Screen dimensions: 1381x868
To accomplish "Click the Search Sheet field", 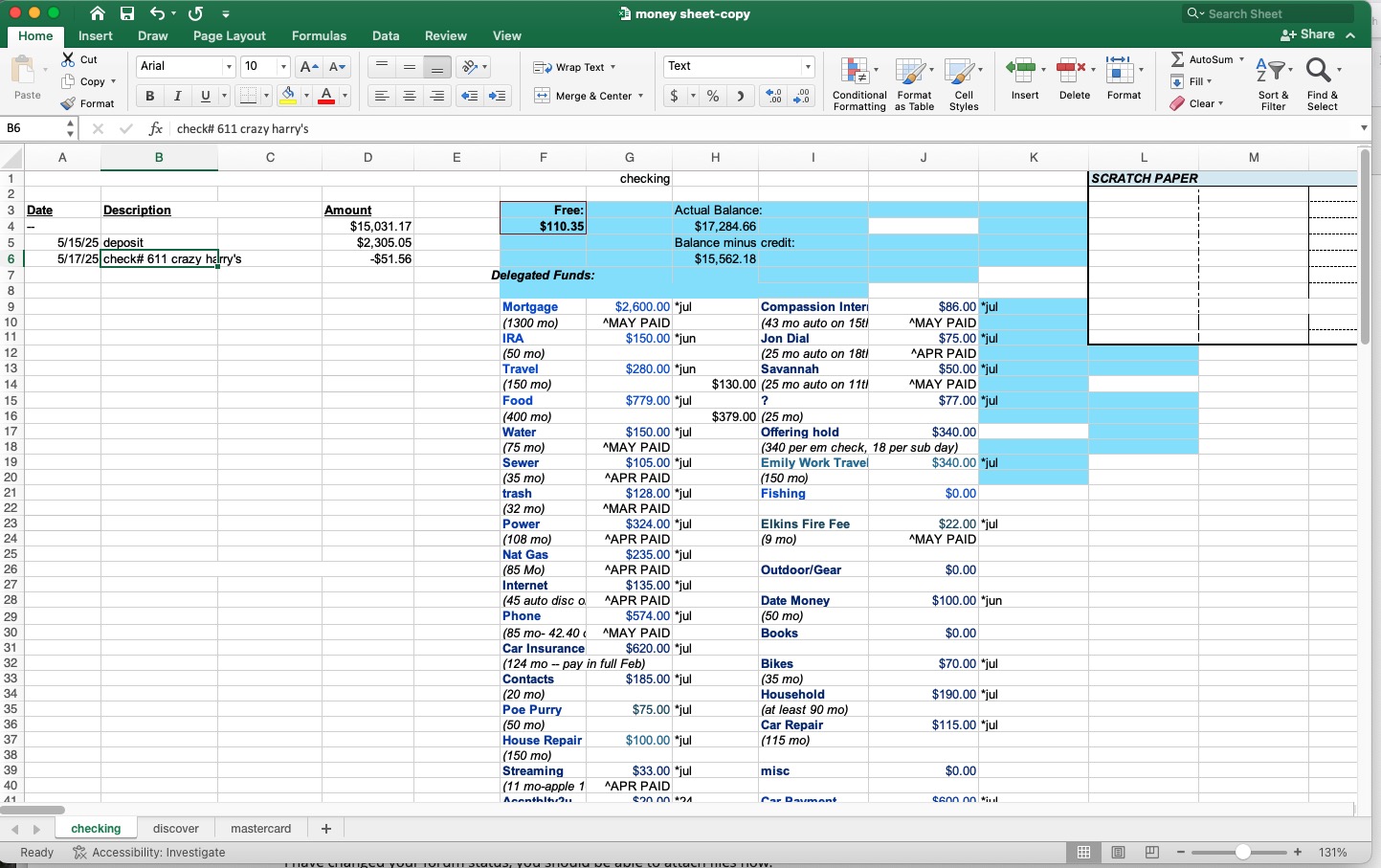I will (1269, 13).
